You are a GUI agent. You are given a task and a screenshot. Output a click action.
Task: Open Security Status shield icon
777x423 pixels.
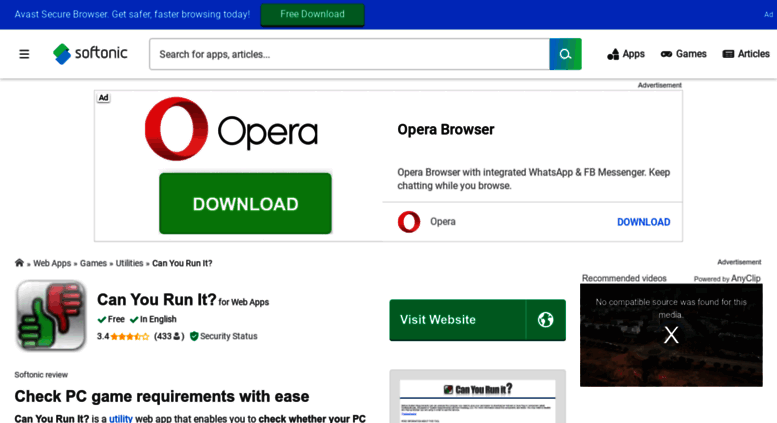(194, 336)
